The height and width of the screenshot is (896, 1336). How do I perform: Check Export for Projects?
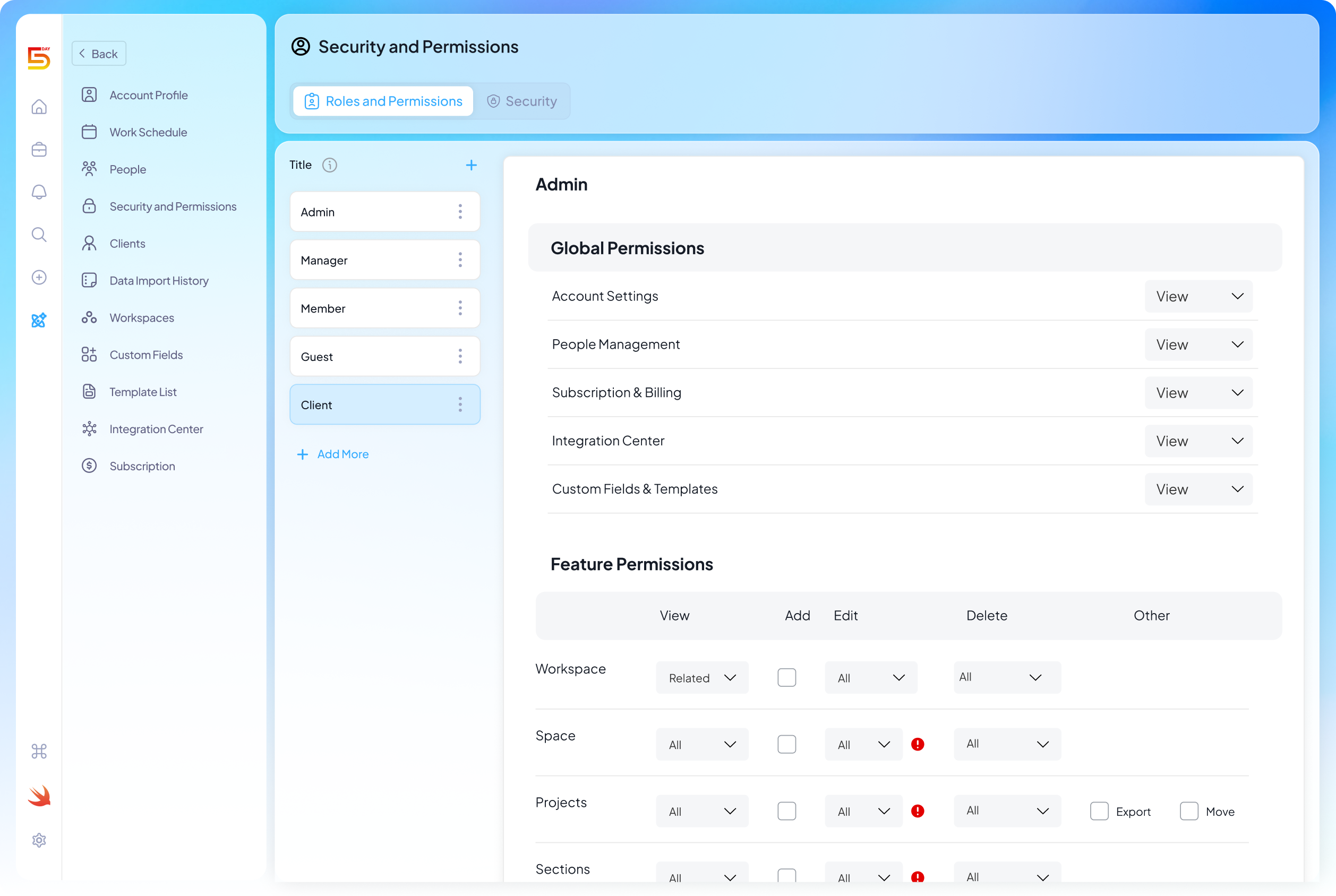click(1098, 811)
